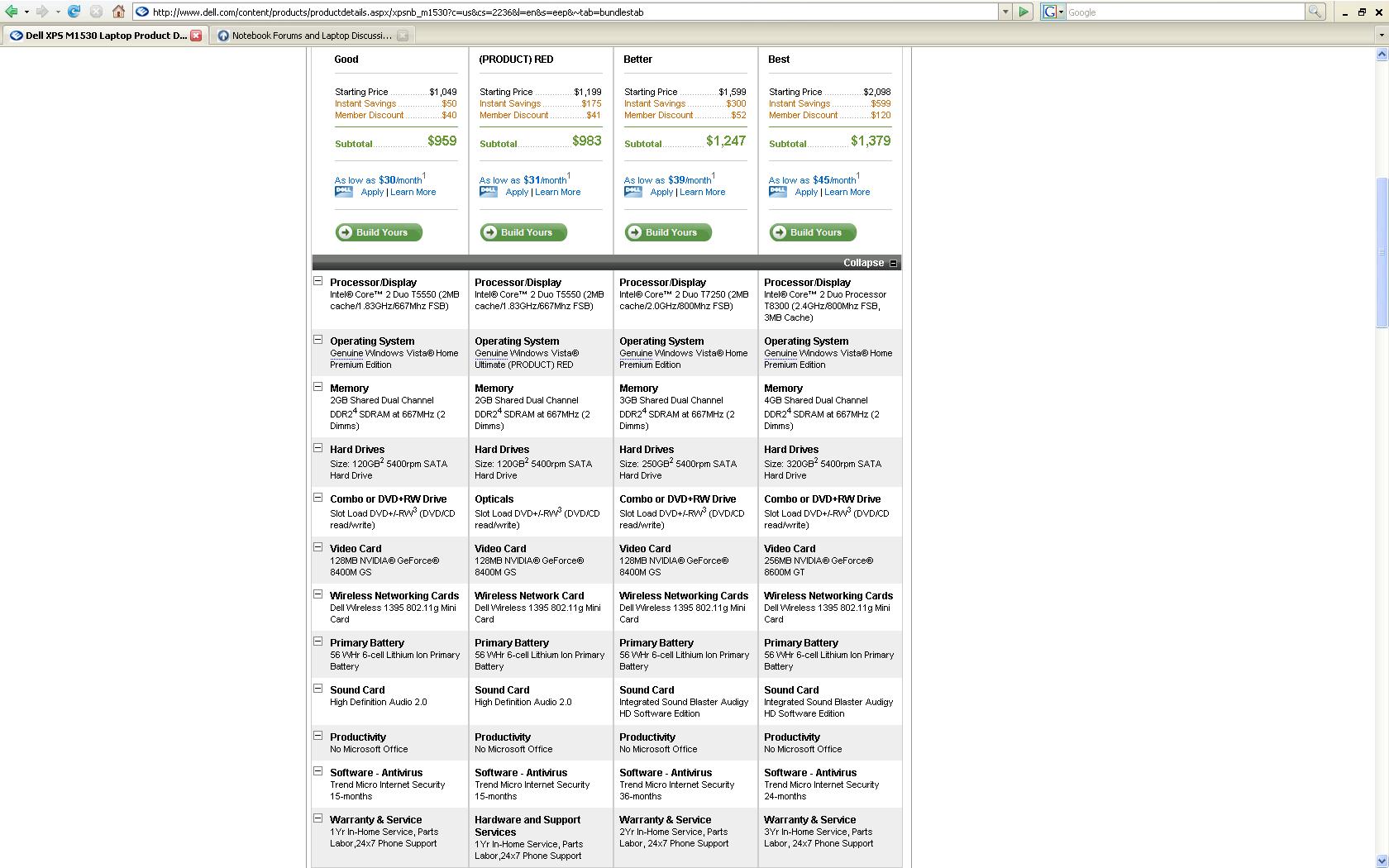Viewport: 1389px width, 868px height.
Task: Click the browser Back arrow
Action: tap(11, 12)
